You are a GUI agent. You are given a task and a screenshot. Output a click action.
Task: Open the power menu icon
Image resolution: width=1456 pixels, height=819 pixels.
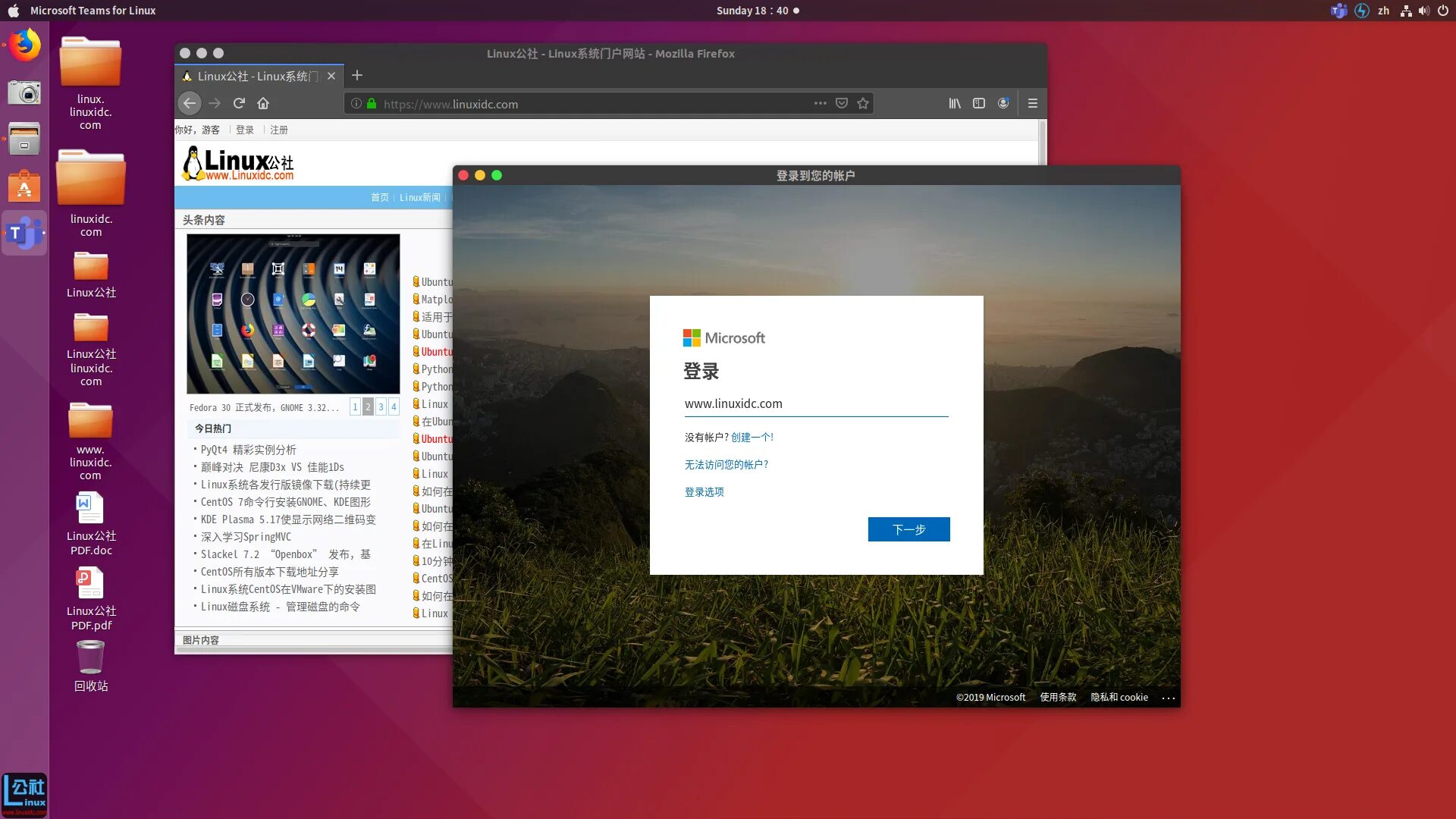click(x=1443, y=11)
